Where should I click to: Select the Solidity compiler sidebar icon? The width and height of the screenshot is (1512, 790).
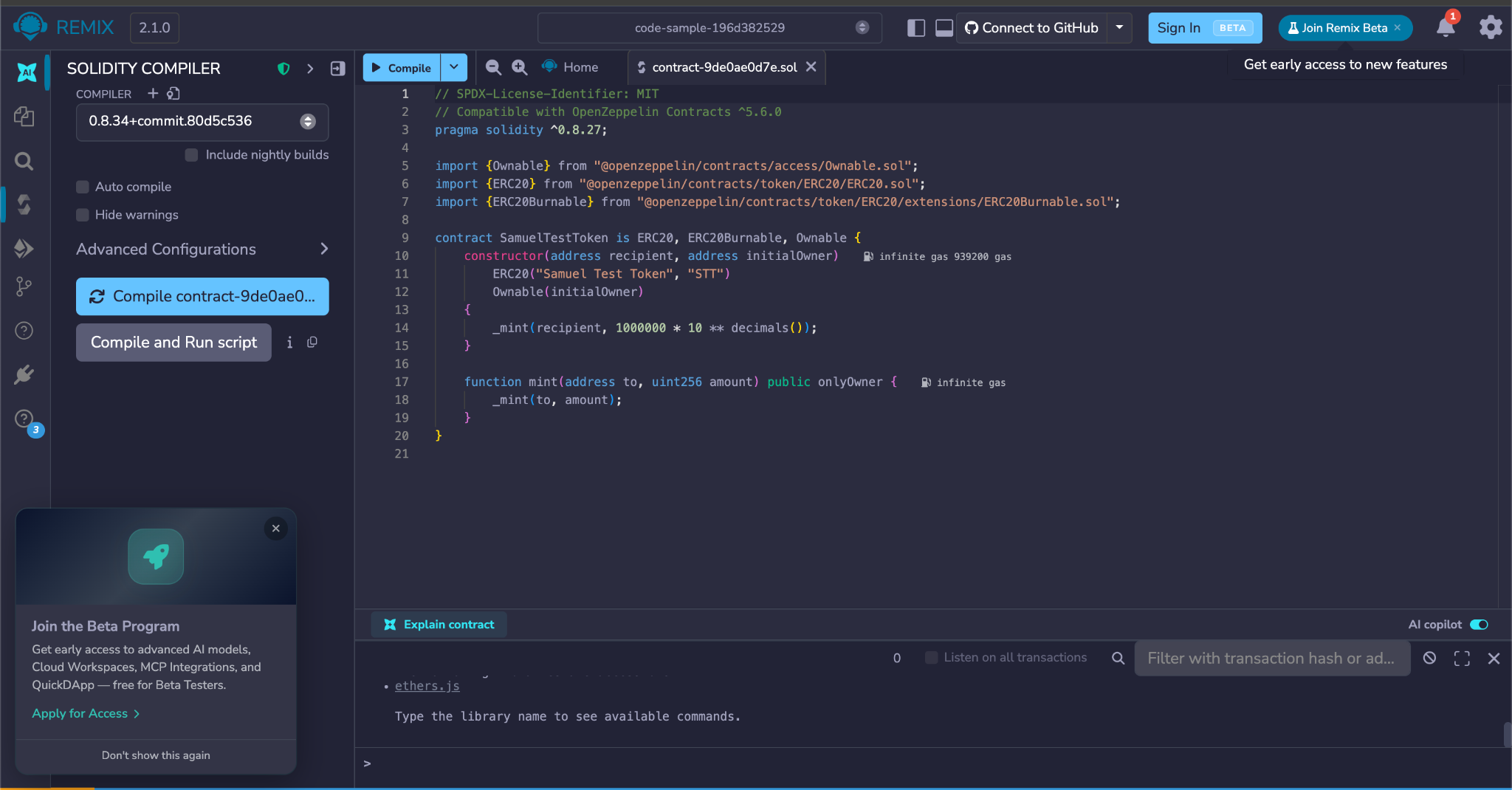(x=24, y=205)
